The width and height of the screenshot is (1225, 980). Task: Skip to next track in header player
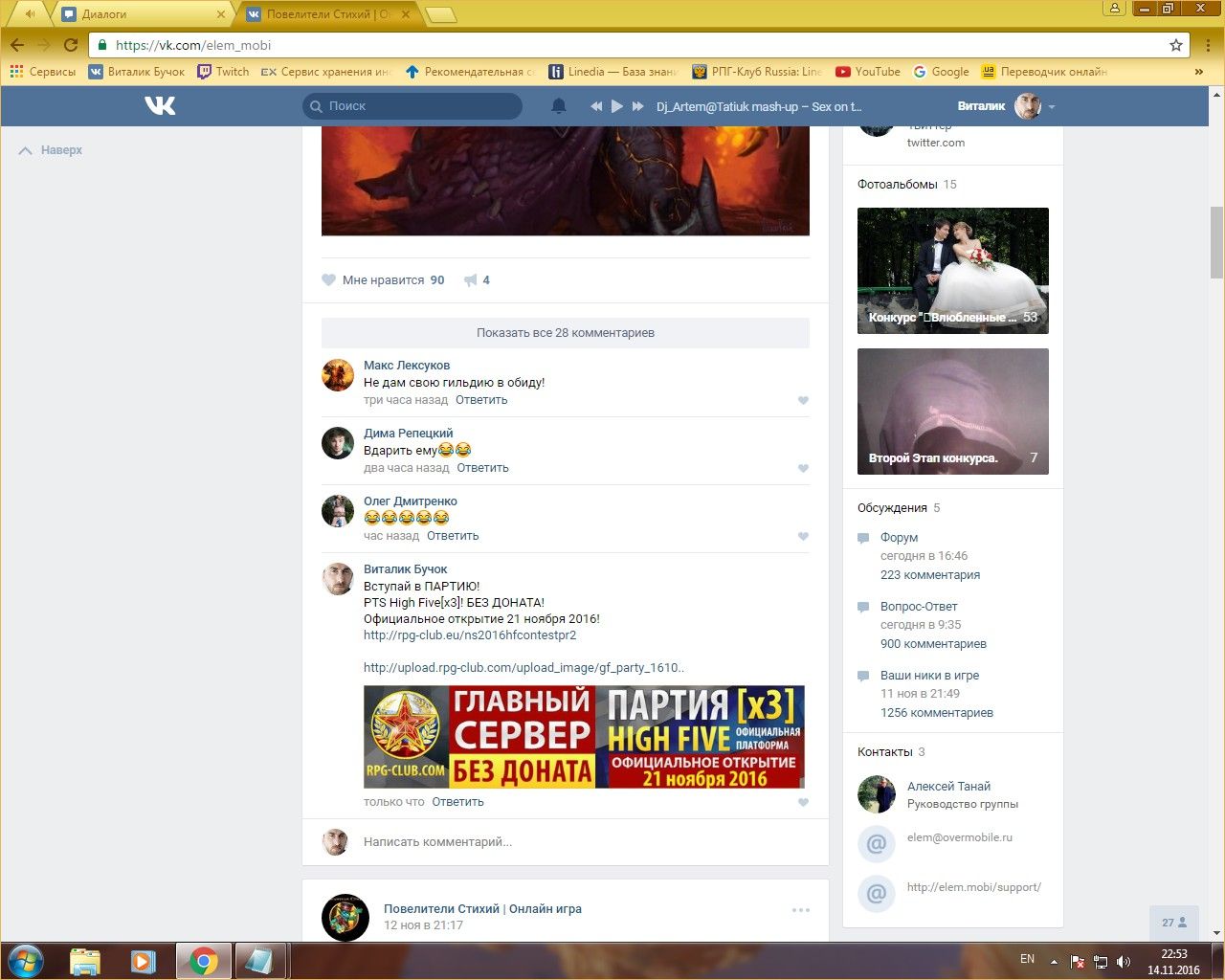tap(637, 106)
